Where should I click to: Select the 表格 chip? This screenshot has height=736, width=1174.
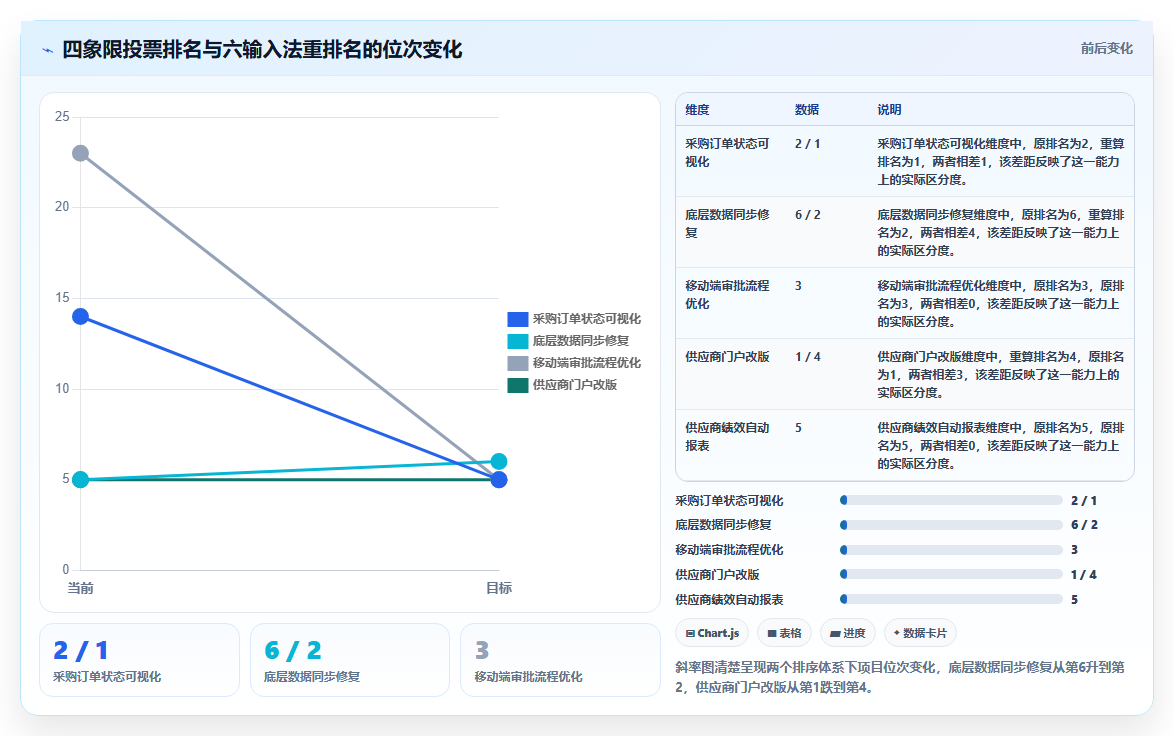pyautogui.click(x=784, y=633)
